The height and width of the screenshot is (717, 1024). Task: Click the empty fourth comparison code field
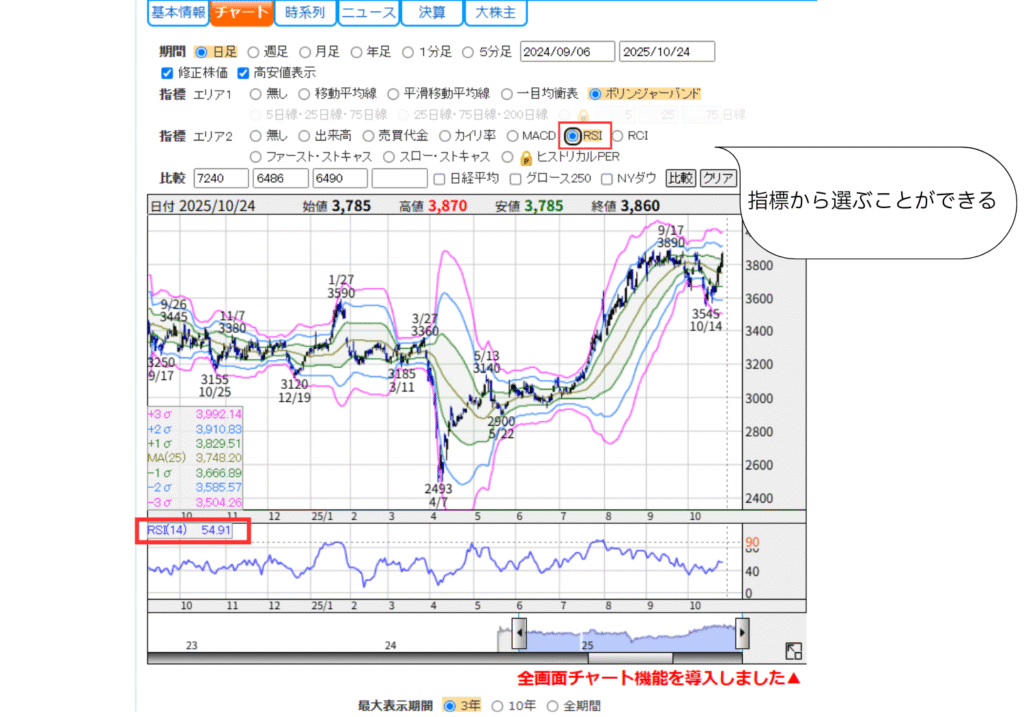(399, 178)
